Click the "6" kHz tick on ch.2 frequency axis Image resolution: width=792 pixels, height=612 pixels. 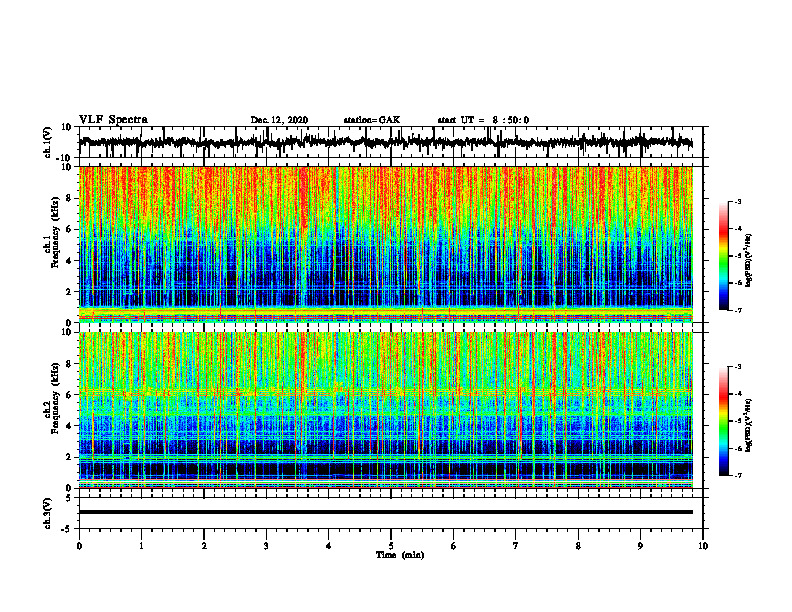(70, 395)
